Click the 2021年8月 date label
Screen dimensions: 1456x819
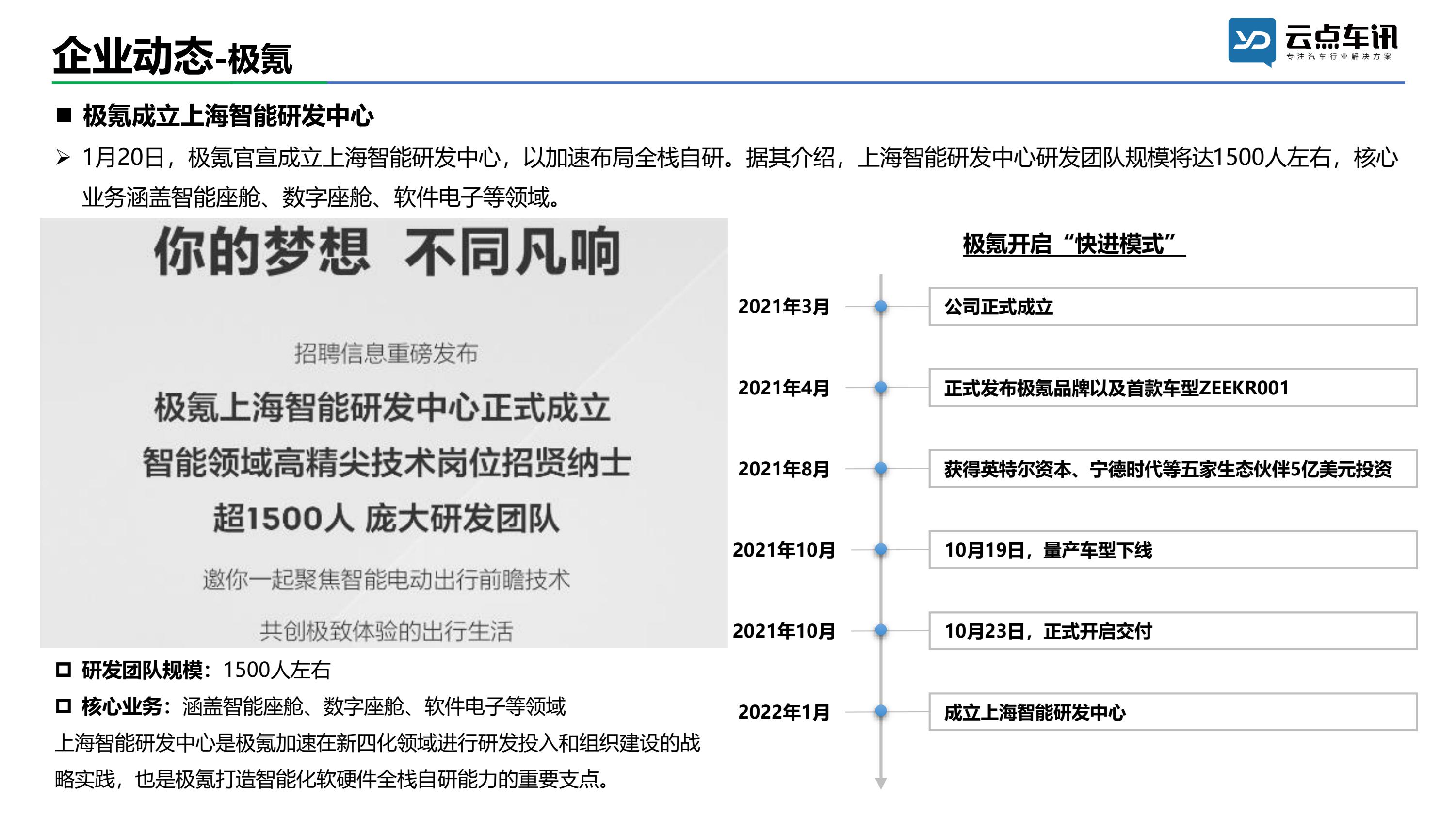[784, 469]
